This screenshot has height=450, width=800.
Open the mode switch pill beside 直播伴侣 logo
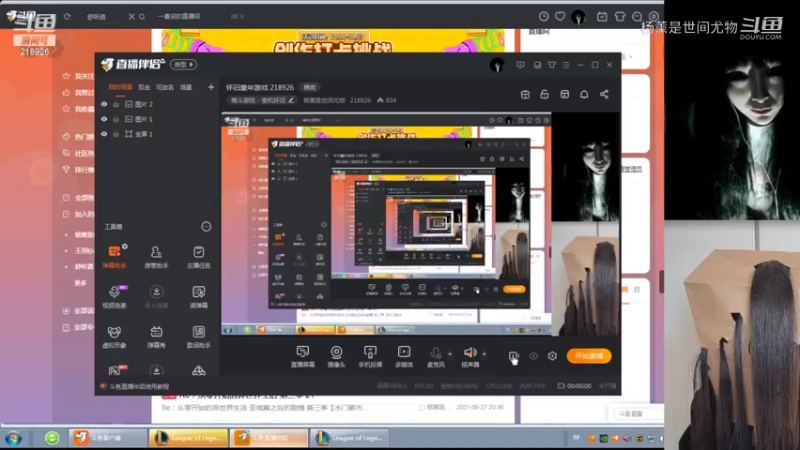click(x=184, y=65)
